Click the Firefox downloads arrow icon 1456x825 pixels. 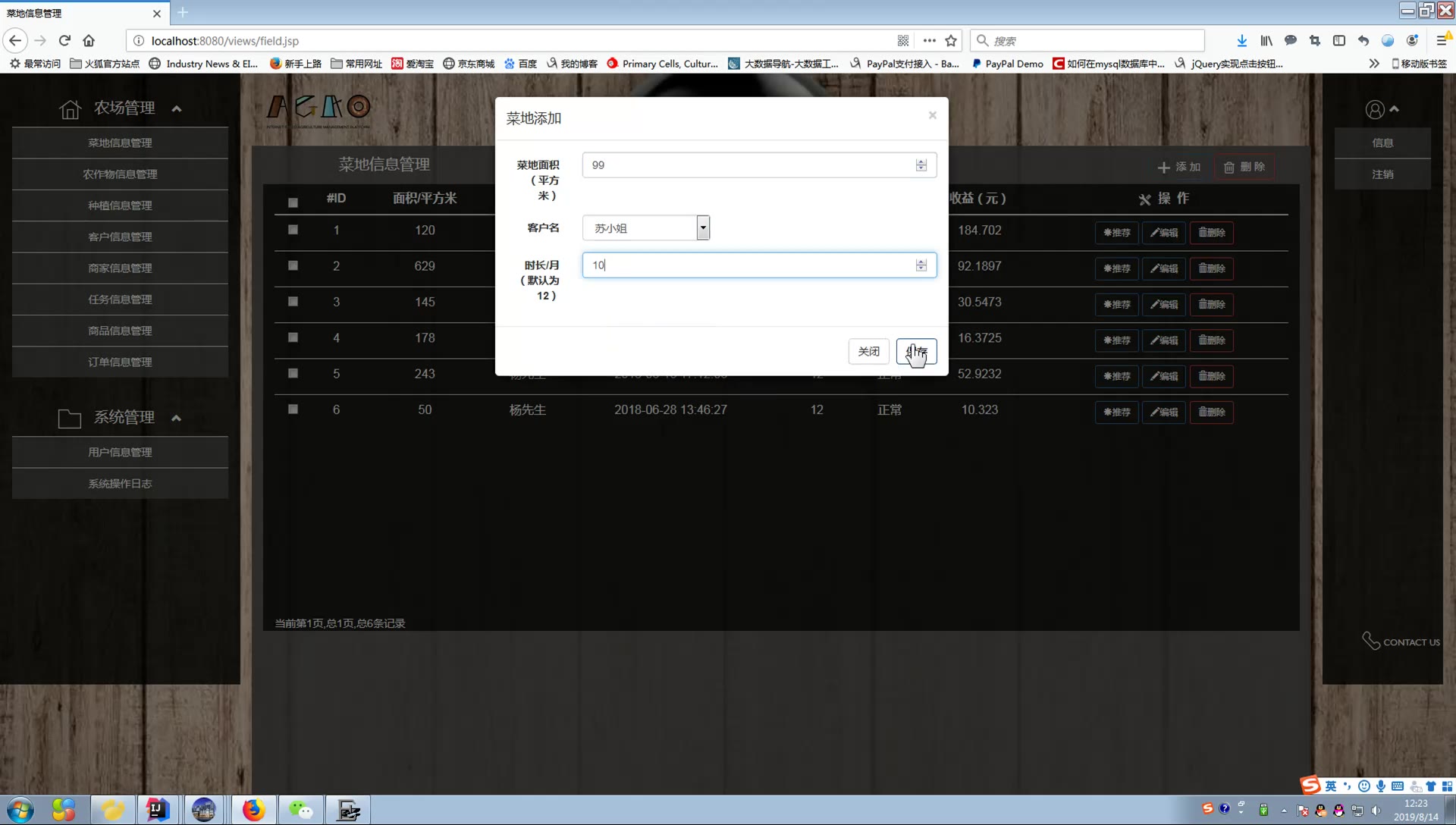coord(1241,41)
